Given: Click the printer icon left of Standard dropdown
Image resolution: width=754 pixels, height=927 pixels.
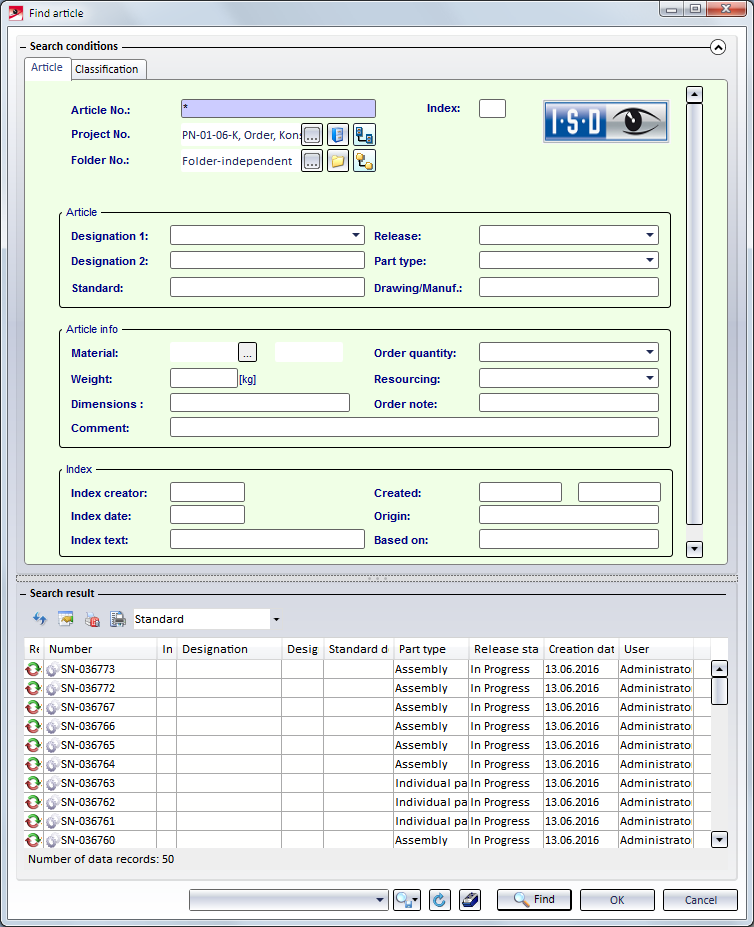Looking at the screenshot, I should point(117,620).
